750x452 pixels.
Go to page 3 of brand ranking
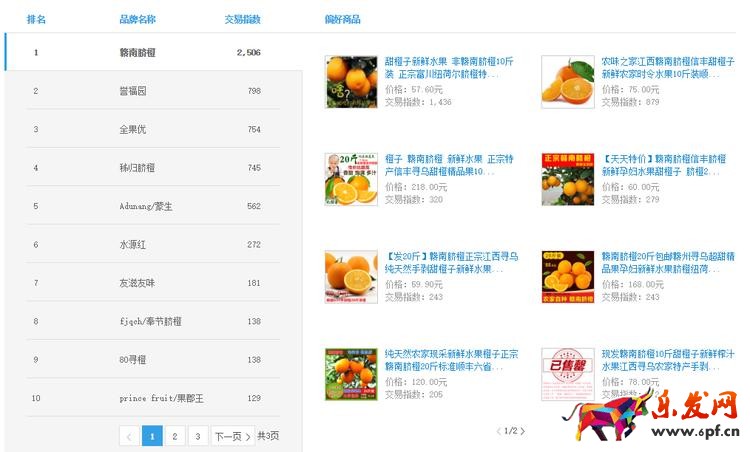[x=198, y=436]
